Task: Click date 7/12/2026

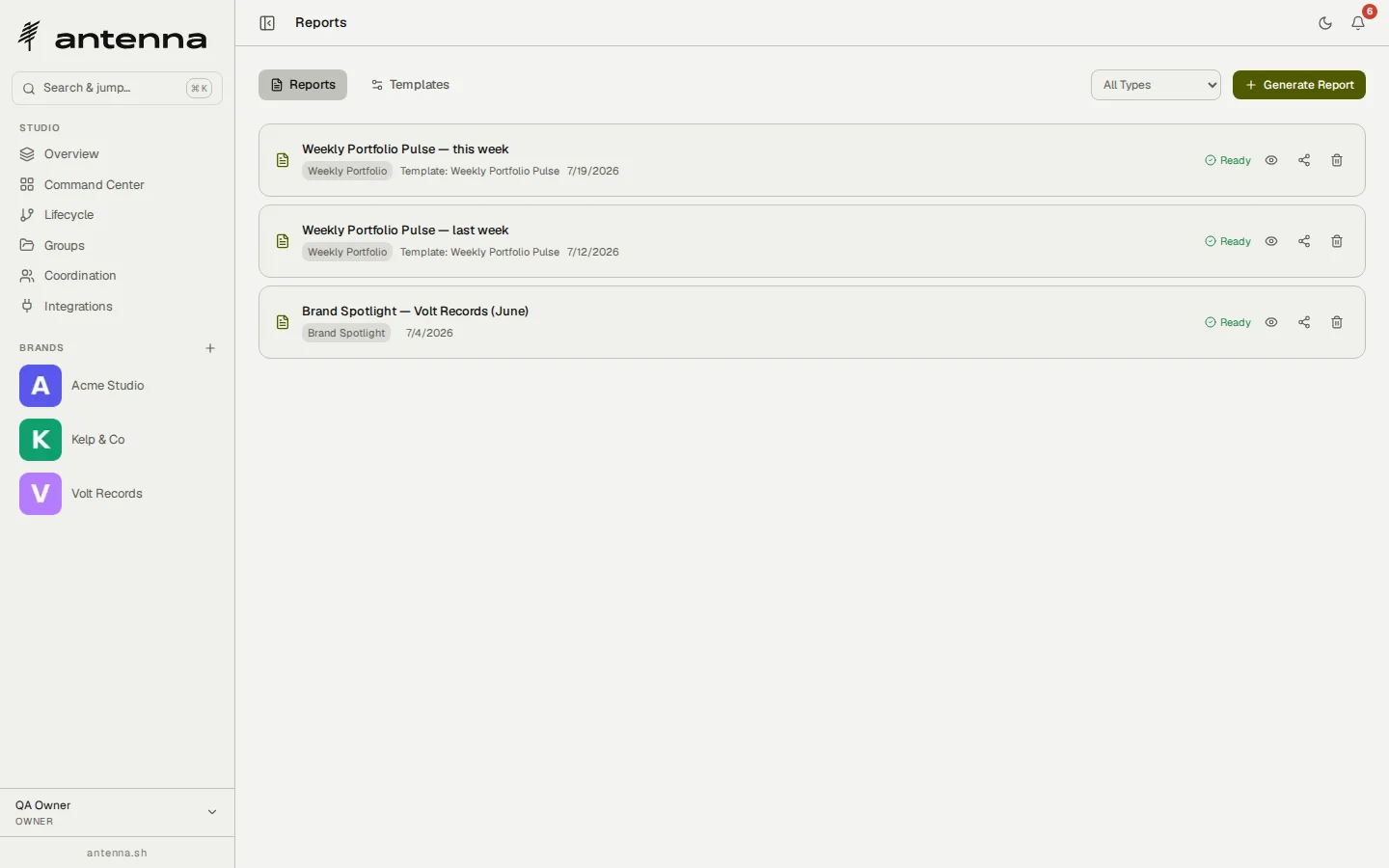Action: (x=593, y=253)
